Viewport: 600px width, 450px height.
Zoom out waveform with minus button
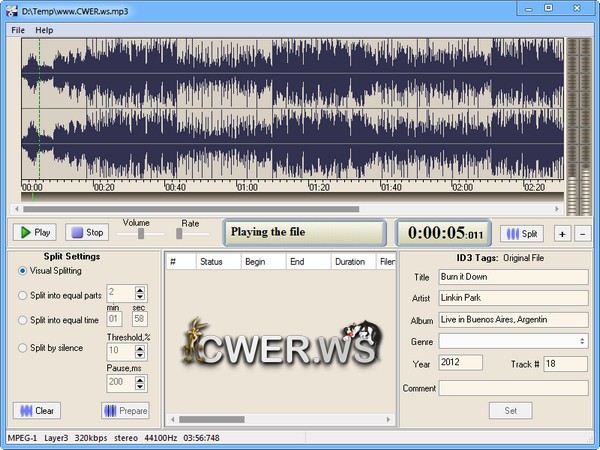[x=583, y=233]
